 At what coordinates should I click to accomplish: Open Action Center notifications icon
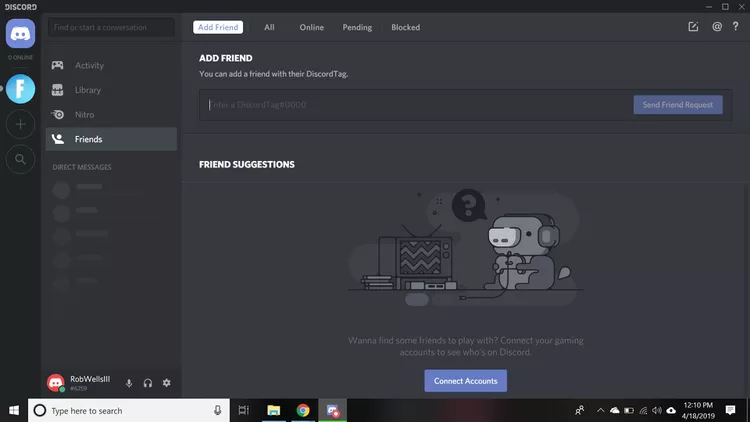(730, 411)
